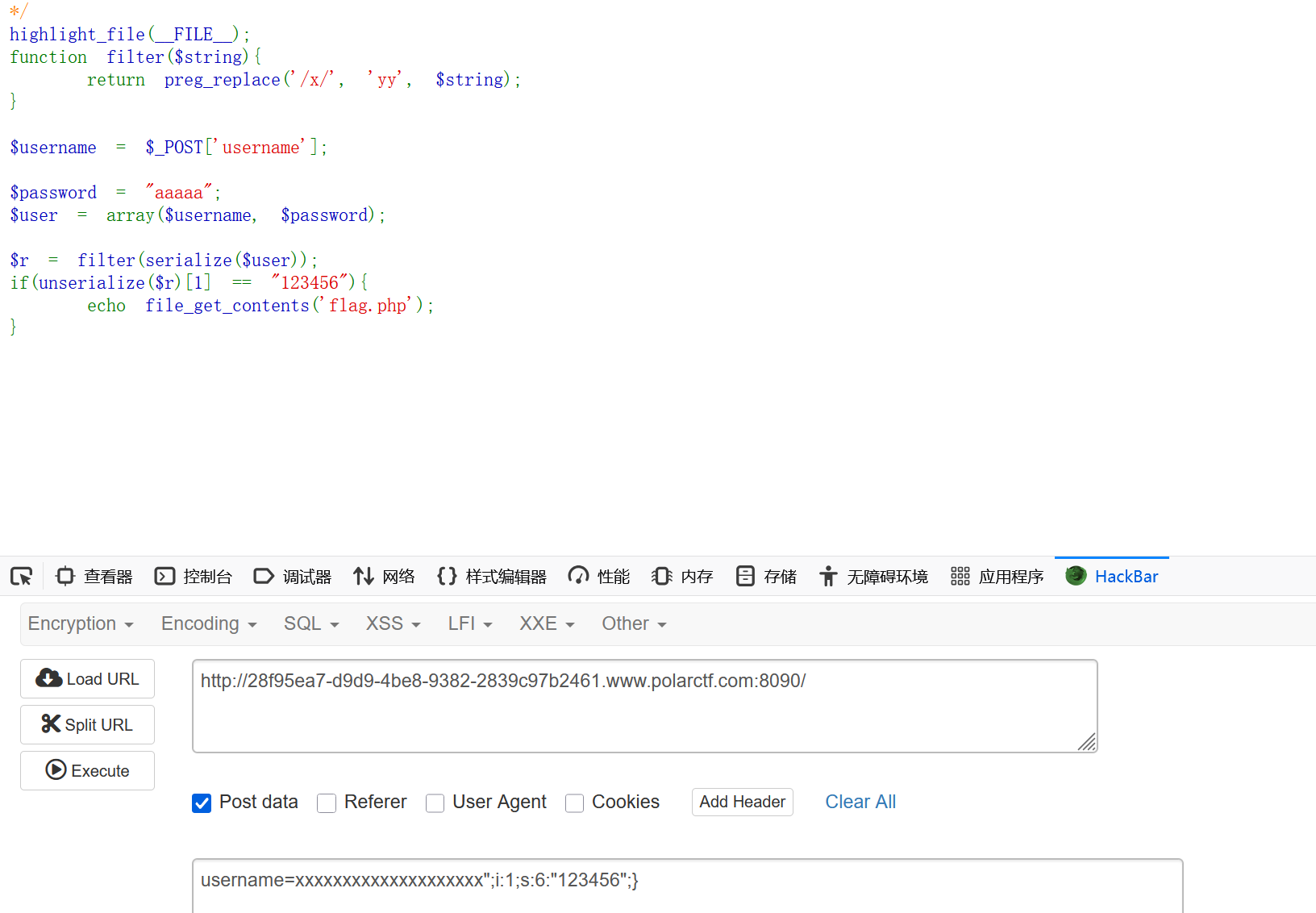Screen dimensions: 1316x913
Task: Expand the Encoding dropdown menu
Action: [x=209, y=623]
